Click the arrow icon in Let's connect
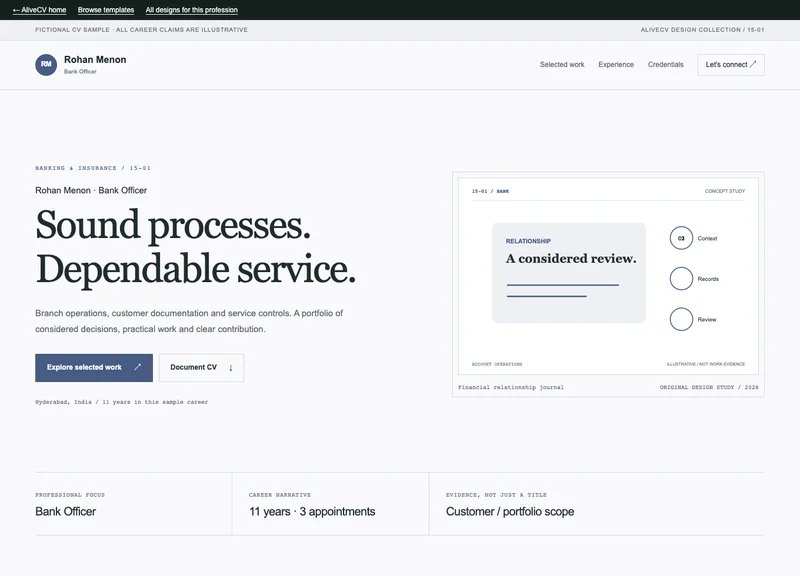The height and width of the screenshot is (576, 800). tap(753, 64)
